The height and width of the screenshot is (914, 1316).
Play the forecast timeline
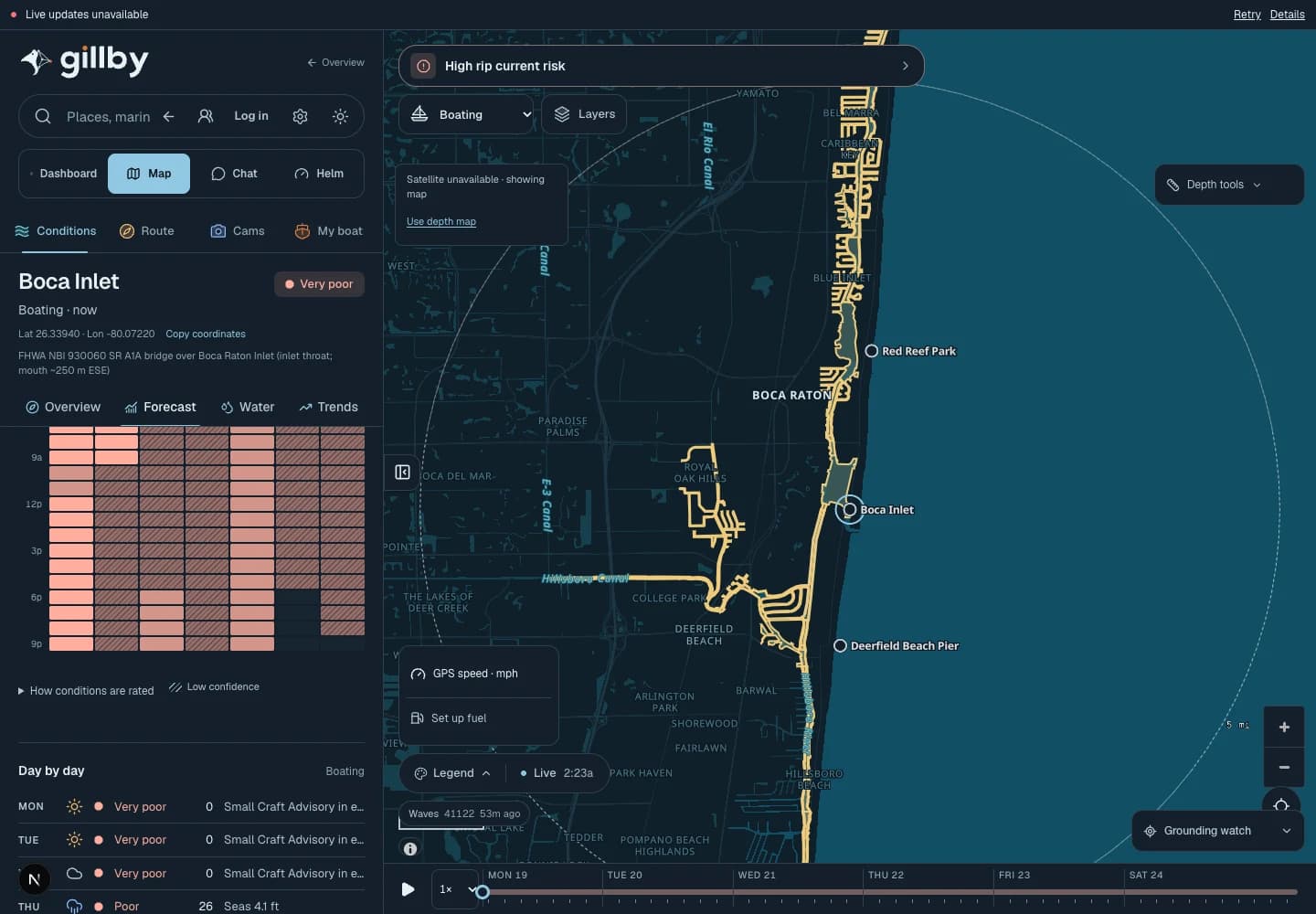[x=408, y=888]
